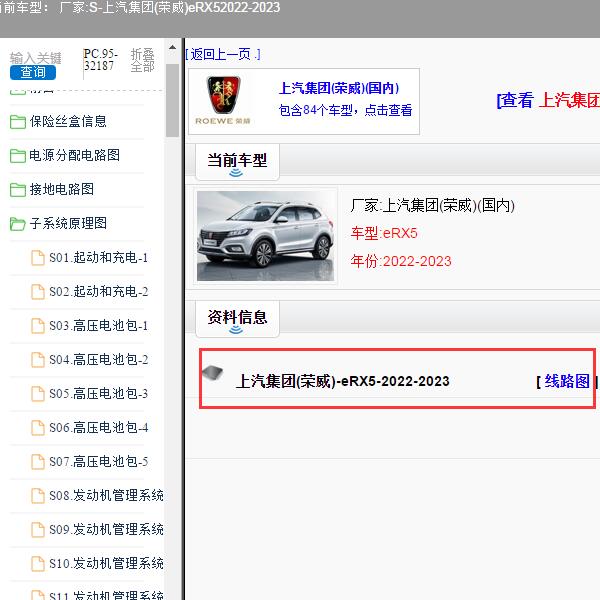Open S08.发动机管理系统 diagram
Screen dimensions: 600x600
pyautogui.click(x=106, y=496)
